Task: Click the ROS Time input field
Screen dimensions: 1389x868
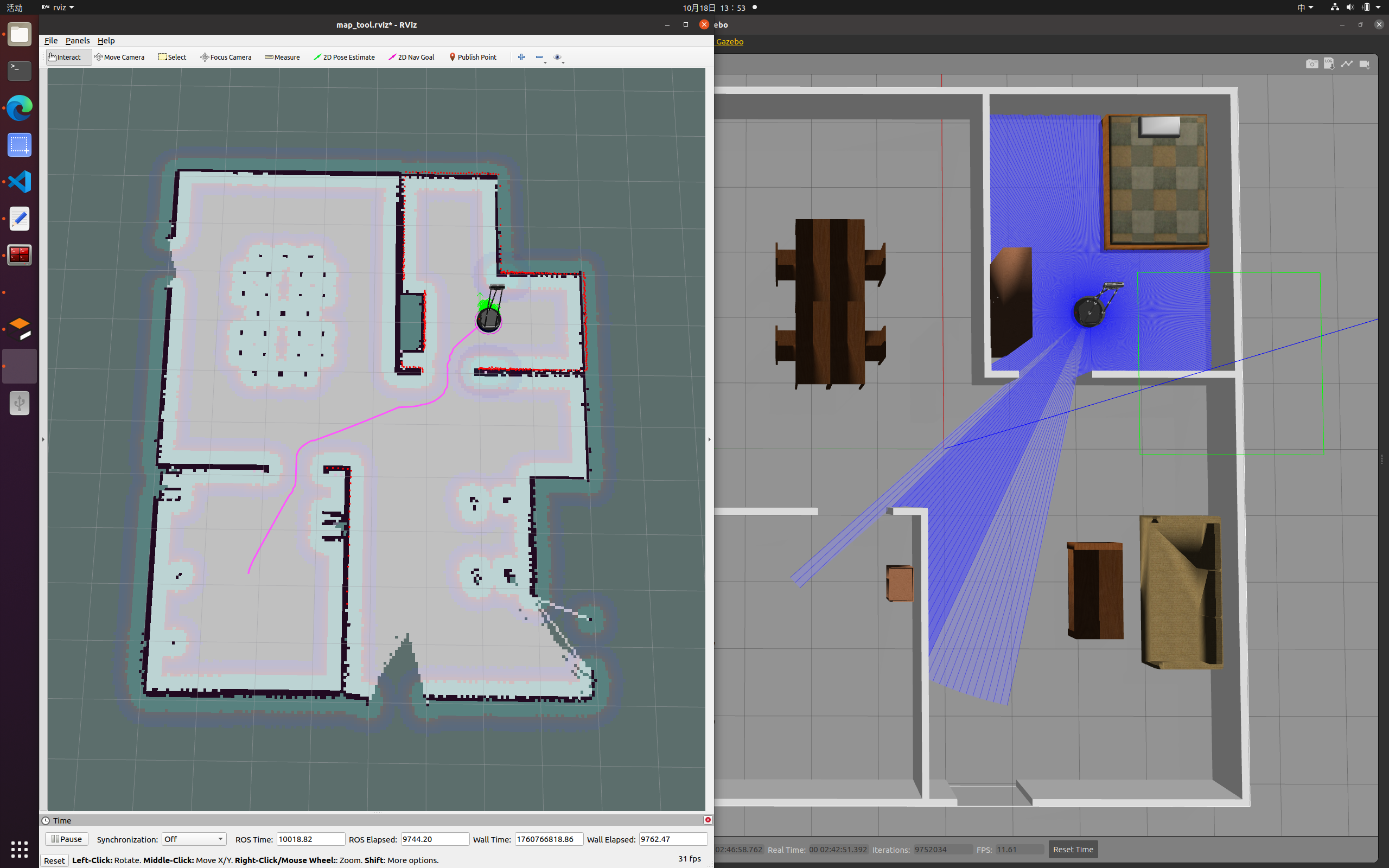Action: (x=310, y=839)
